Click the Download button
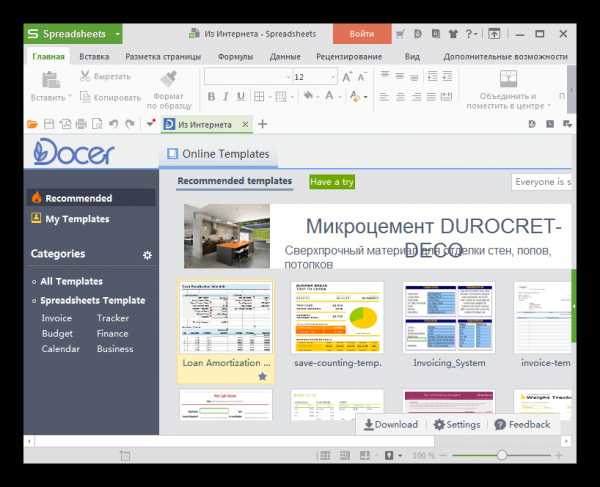Screen dimensions: 600x487 tap(390, 424)
